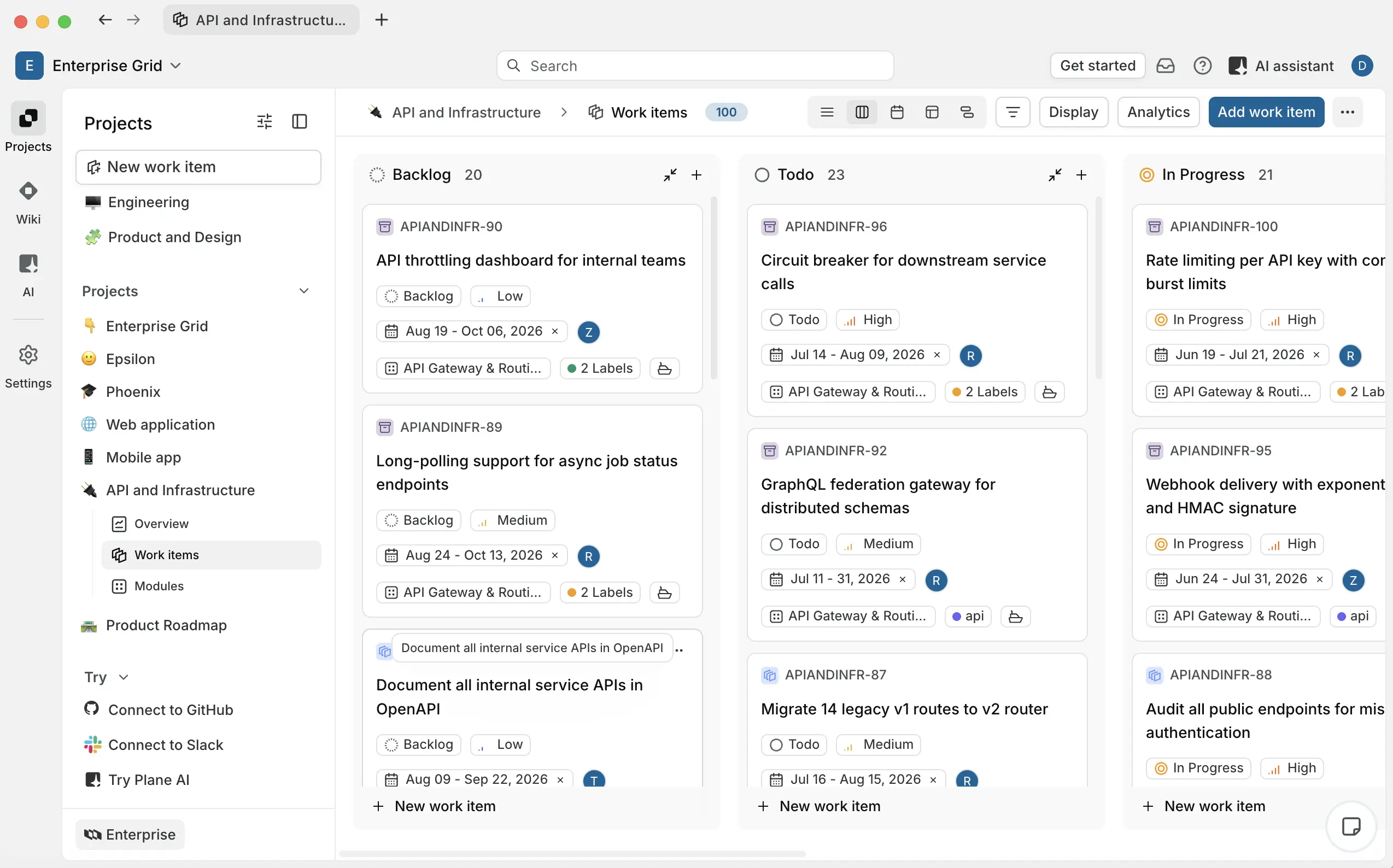This screenshot has width=1393, height=868.
Task: Switch to list layout view icon
Action: [x=827, y=112]
